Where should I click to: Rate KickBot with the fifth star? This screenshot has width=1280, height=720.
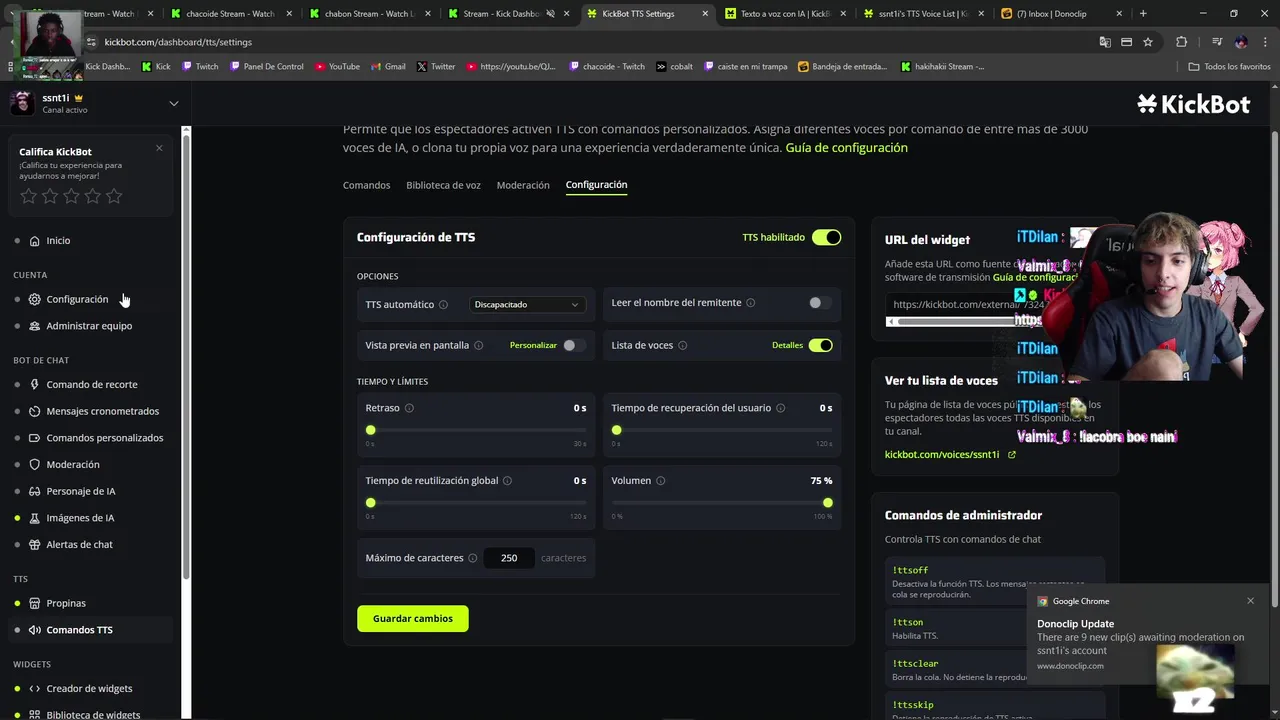click(x=114, y=196)
